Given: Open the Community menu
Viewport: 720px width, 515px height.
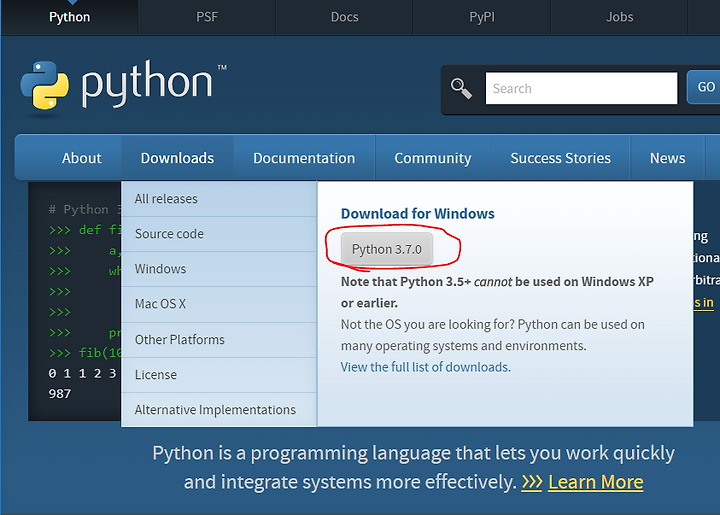Looking at the screenshot, I should (433, 158).
